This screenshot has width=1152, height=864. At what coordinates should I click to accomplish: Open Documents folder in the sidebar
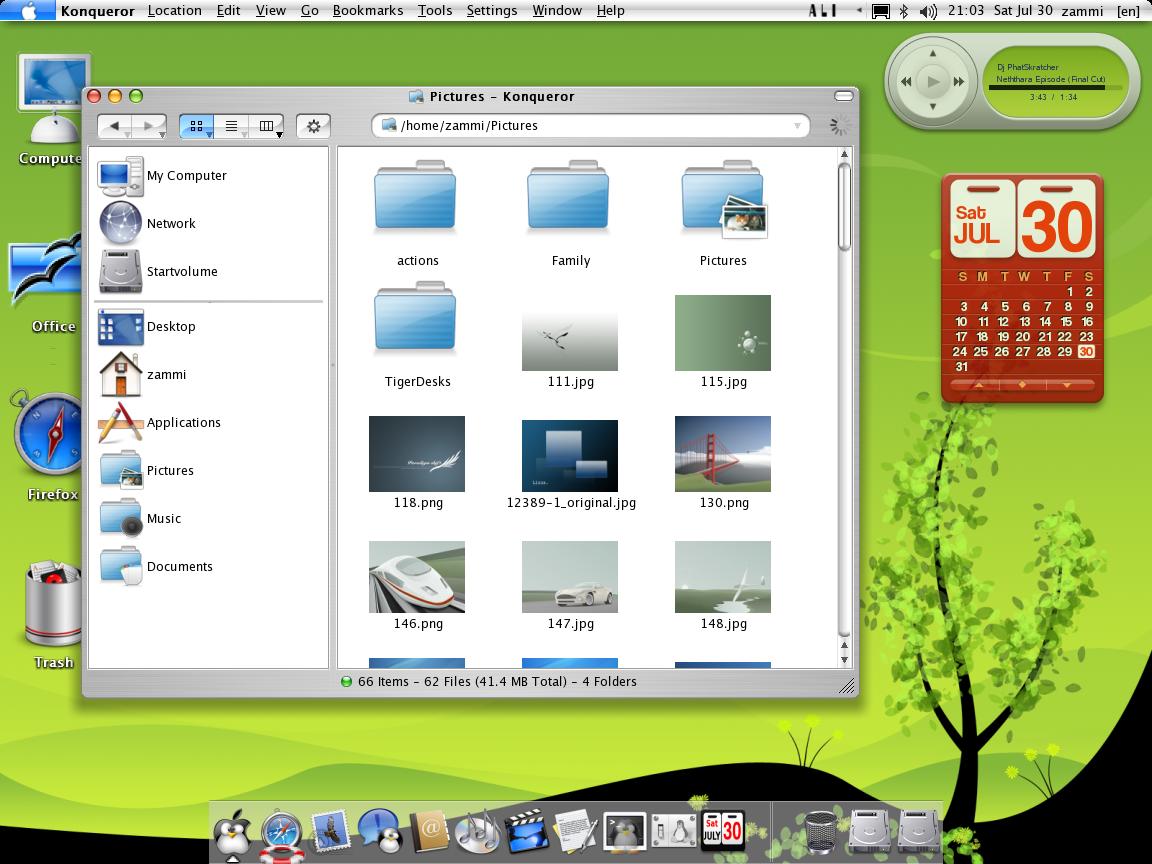click(x=156, y=566)
